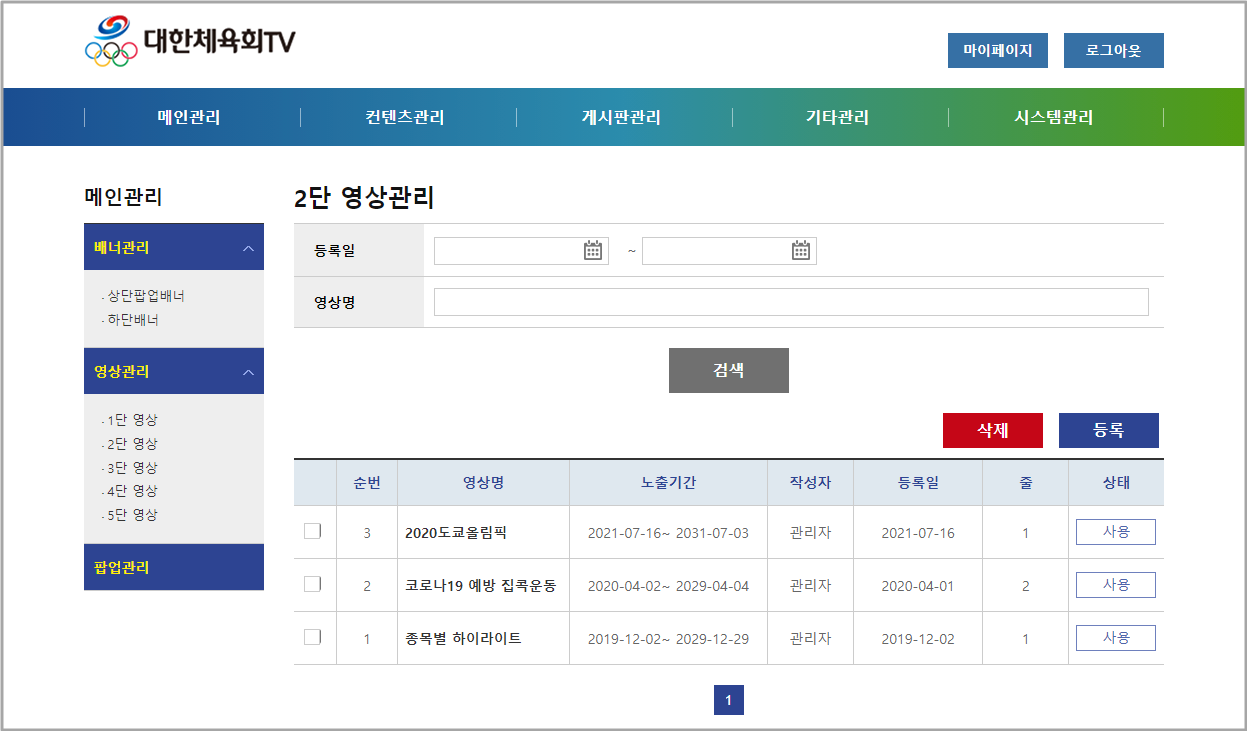Click the registration date 2021-07-16 cell
The height and width of the screenshot is (731, 1247).
[918, 533]
